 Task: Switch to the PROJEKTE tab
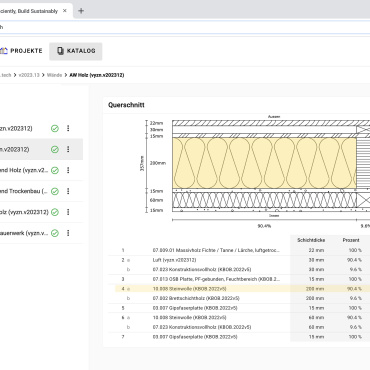(x=21, y=51)
